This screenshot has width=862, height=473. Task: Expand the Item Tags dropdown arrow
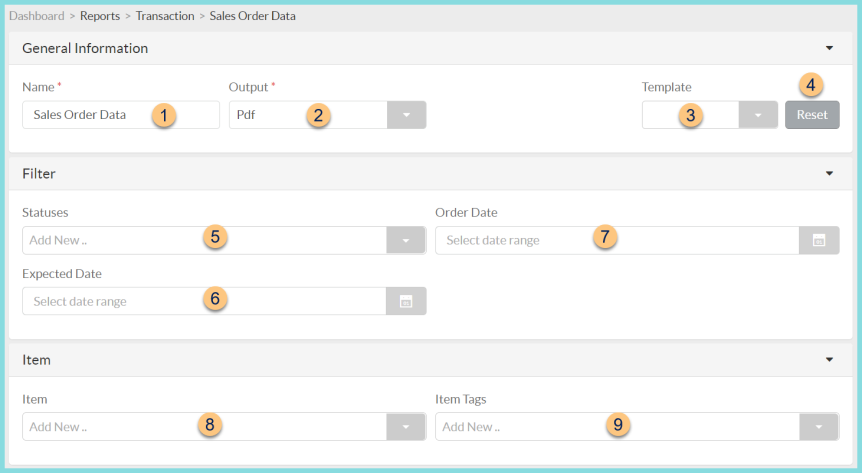[819, 427]
